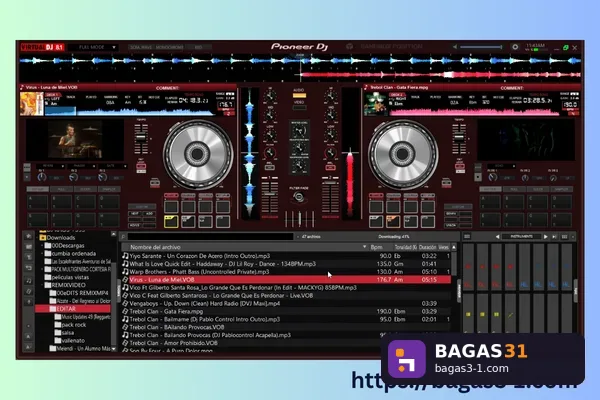
Task: Click the crossfader at mixer bottom
Action: click(x=300, y=219)
